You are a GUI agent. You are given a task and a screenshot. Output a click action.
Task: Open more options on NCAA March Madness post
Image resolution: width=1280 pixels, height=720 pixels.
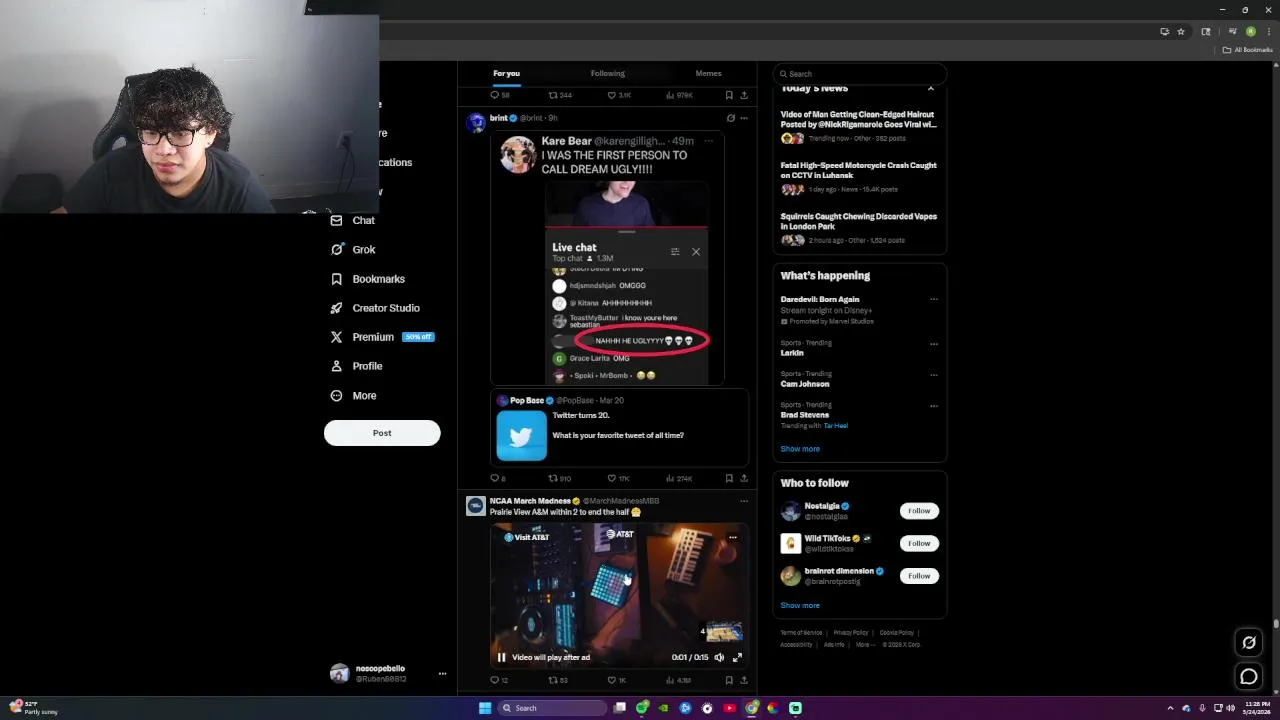tap(743, 501)
